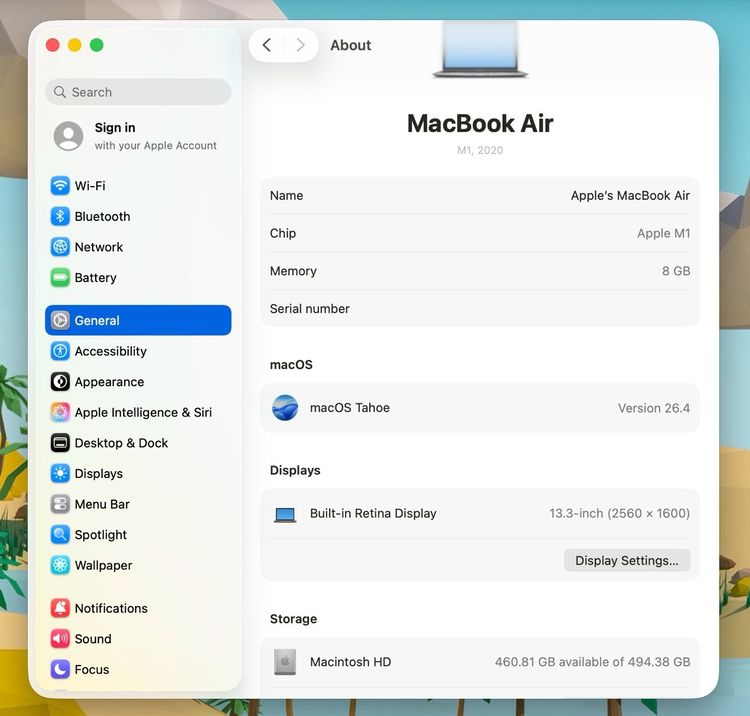Focus the sidebar Search field
Viewport: 750px width, 716px height.
138,92
